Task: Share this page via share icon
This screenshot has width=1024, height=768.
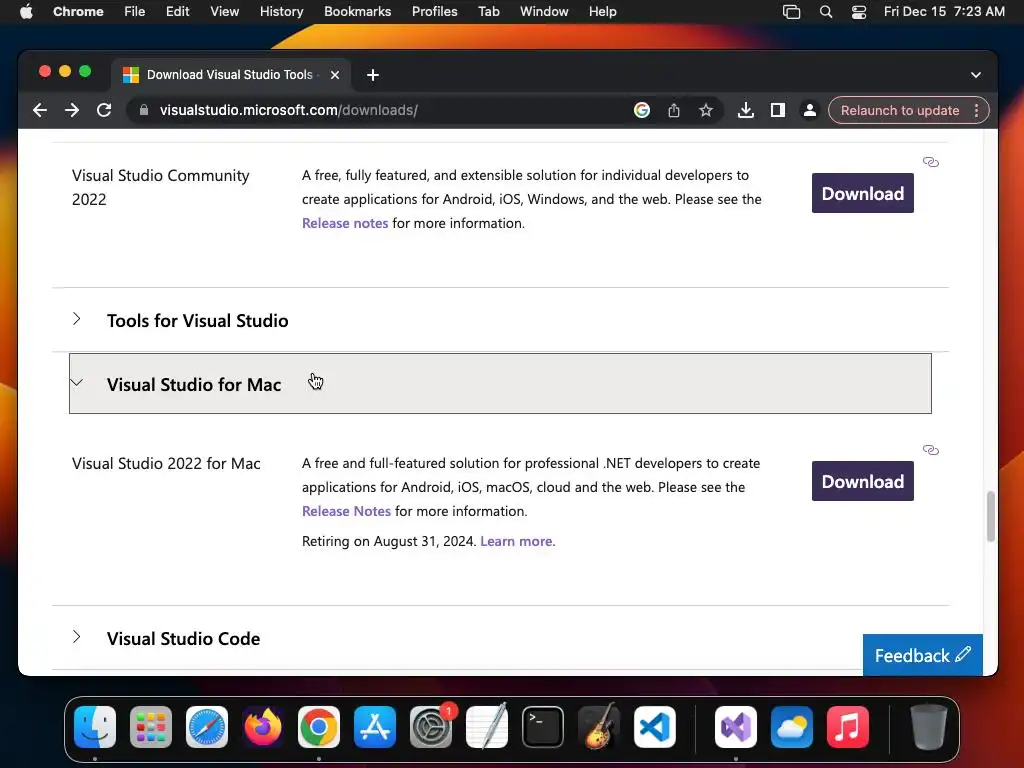Action: 674,110
